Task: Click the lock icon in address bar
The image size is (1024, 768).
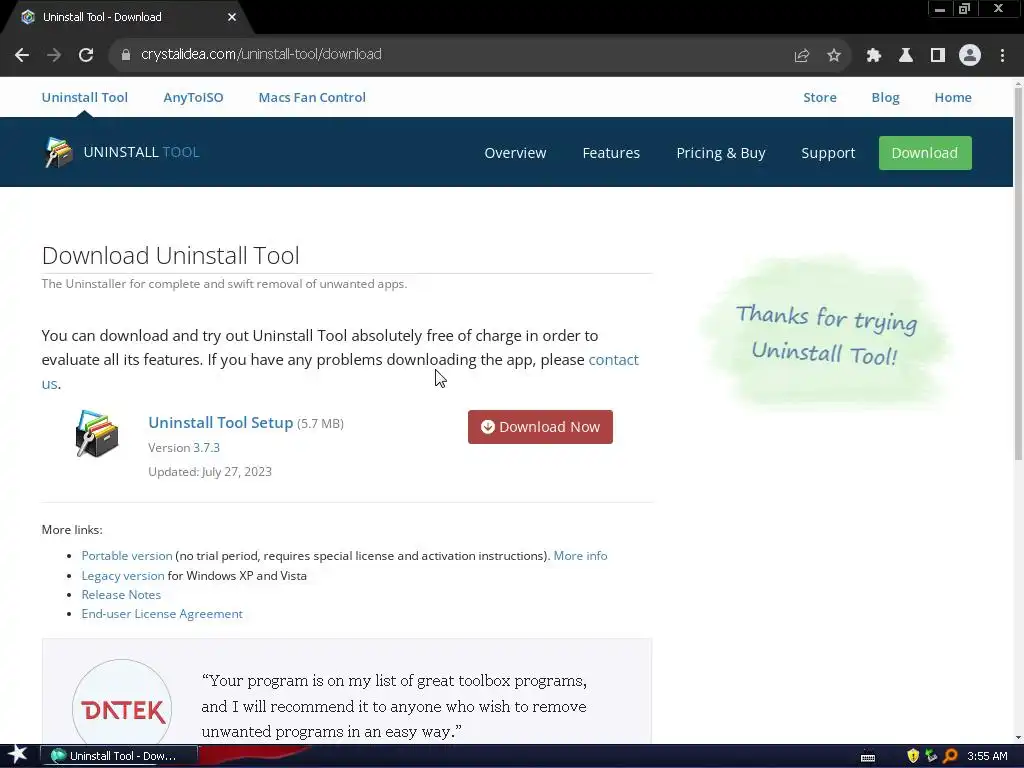Action: pos(125,55)
